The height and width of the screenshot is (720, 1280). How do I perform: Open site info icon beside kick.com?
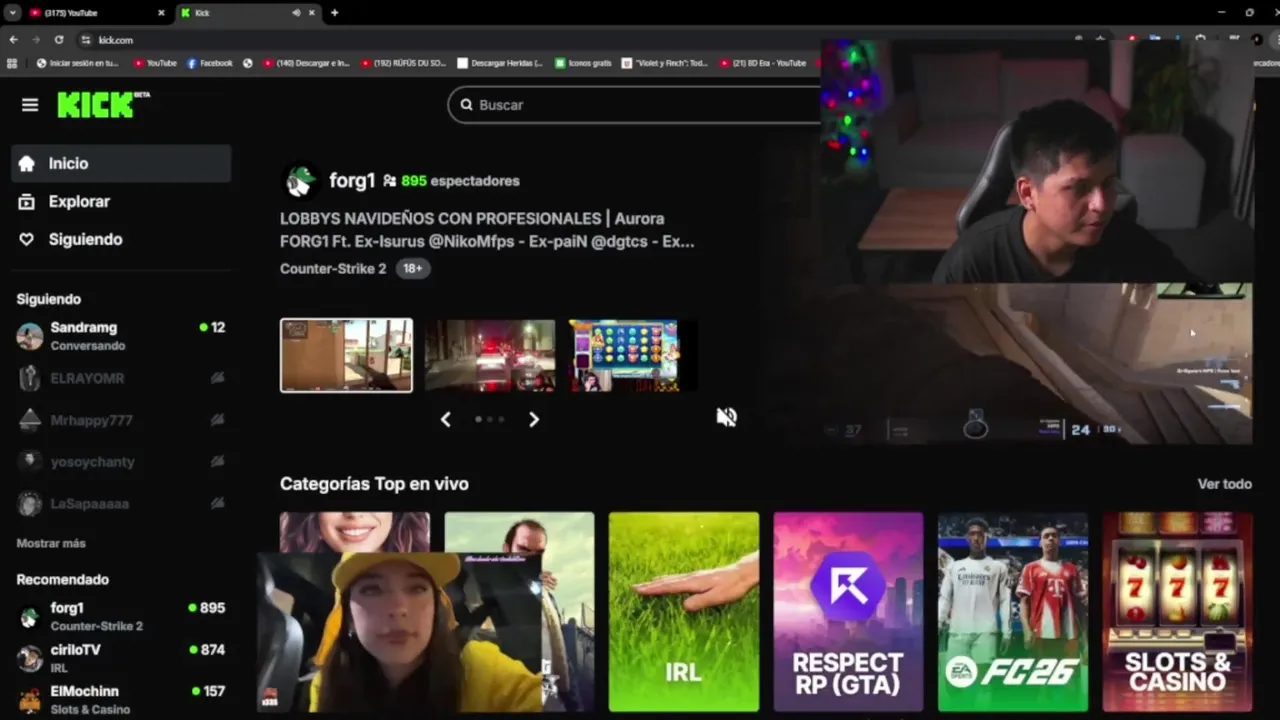(x=86, y=40)
